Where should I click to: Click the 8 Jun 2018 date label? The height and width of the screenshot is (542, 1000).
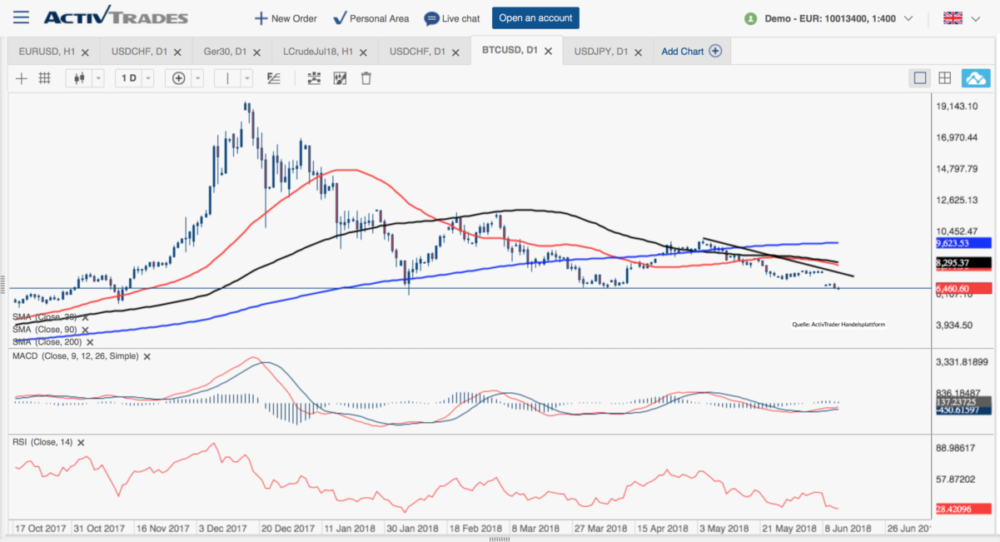[848, 529]
